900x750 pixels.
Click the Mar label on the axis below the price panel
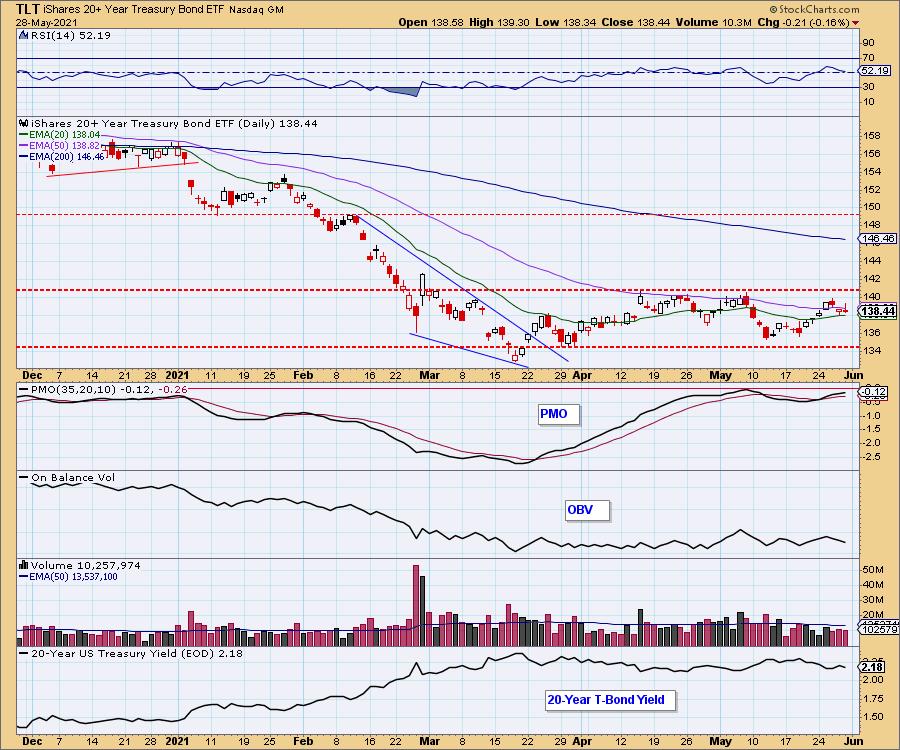[429, 375]
